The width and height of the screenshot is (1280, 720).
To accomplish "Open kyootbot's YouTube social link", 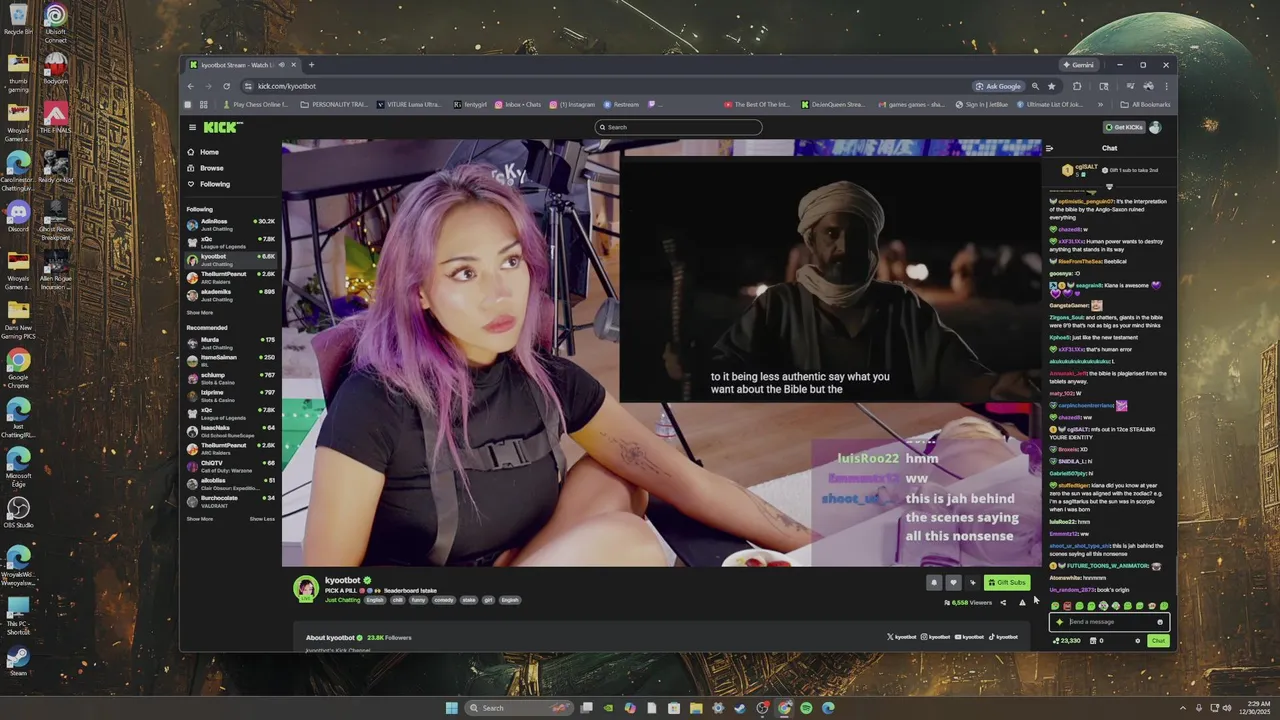I will (x=970, y=637).
